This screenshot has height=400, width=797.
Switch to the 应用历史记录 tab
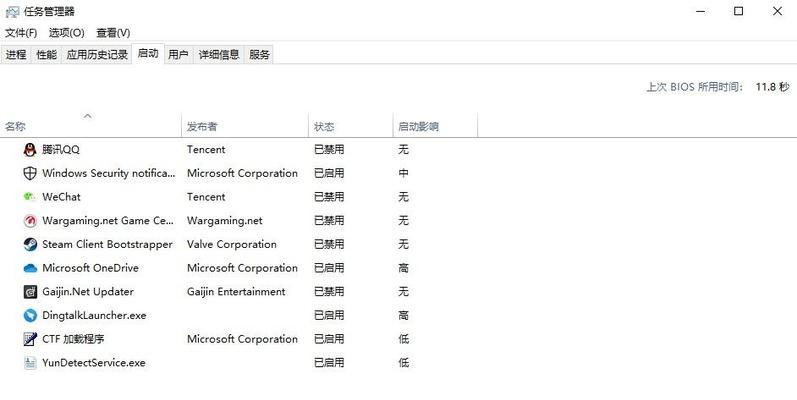tap(97, 54)
